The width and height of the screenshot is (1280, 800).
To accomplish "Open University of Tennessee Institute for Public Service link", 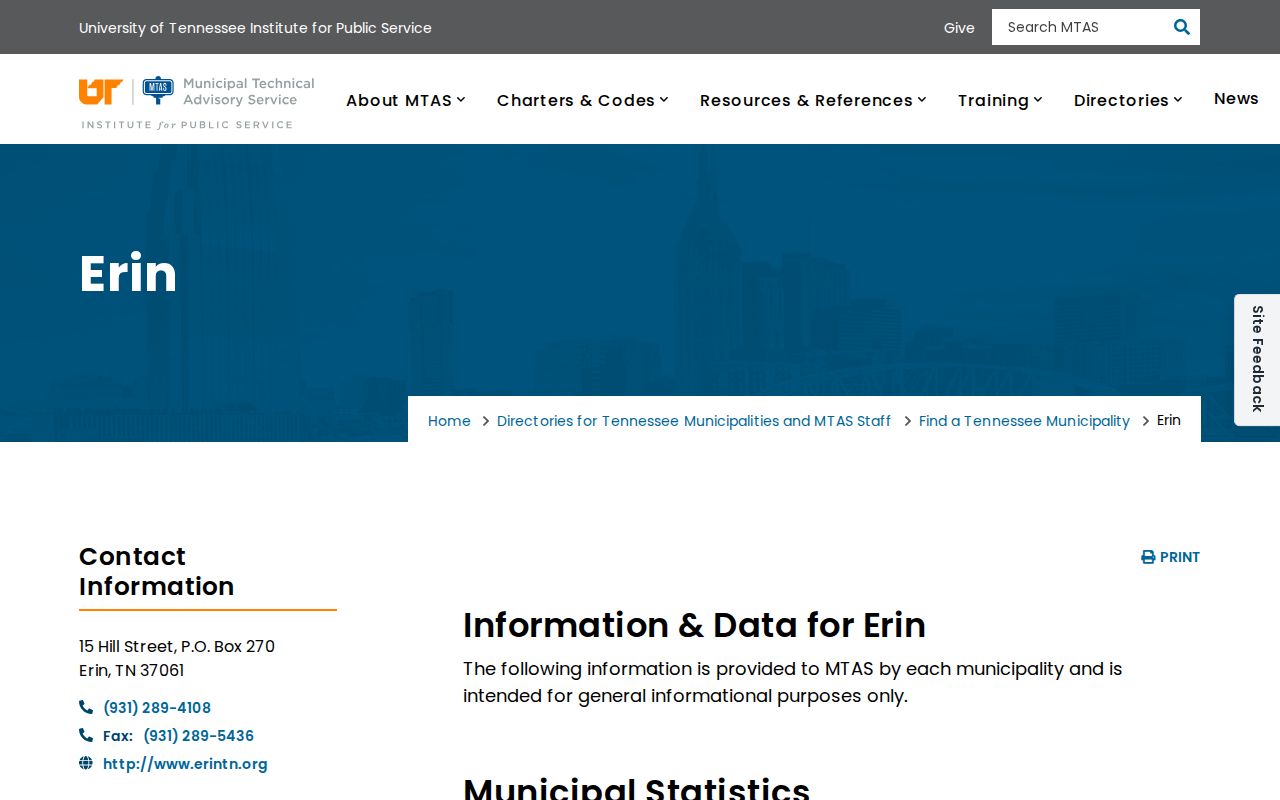I will click(255, 28).
